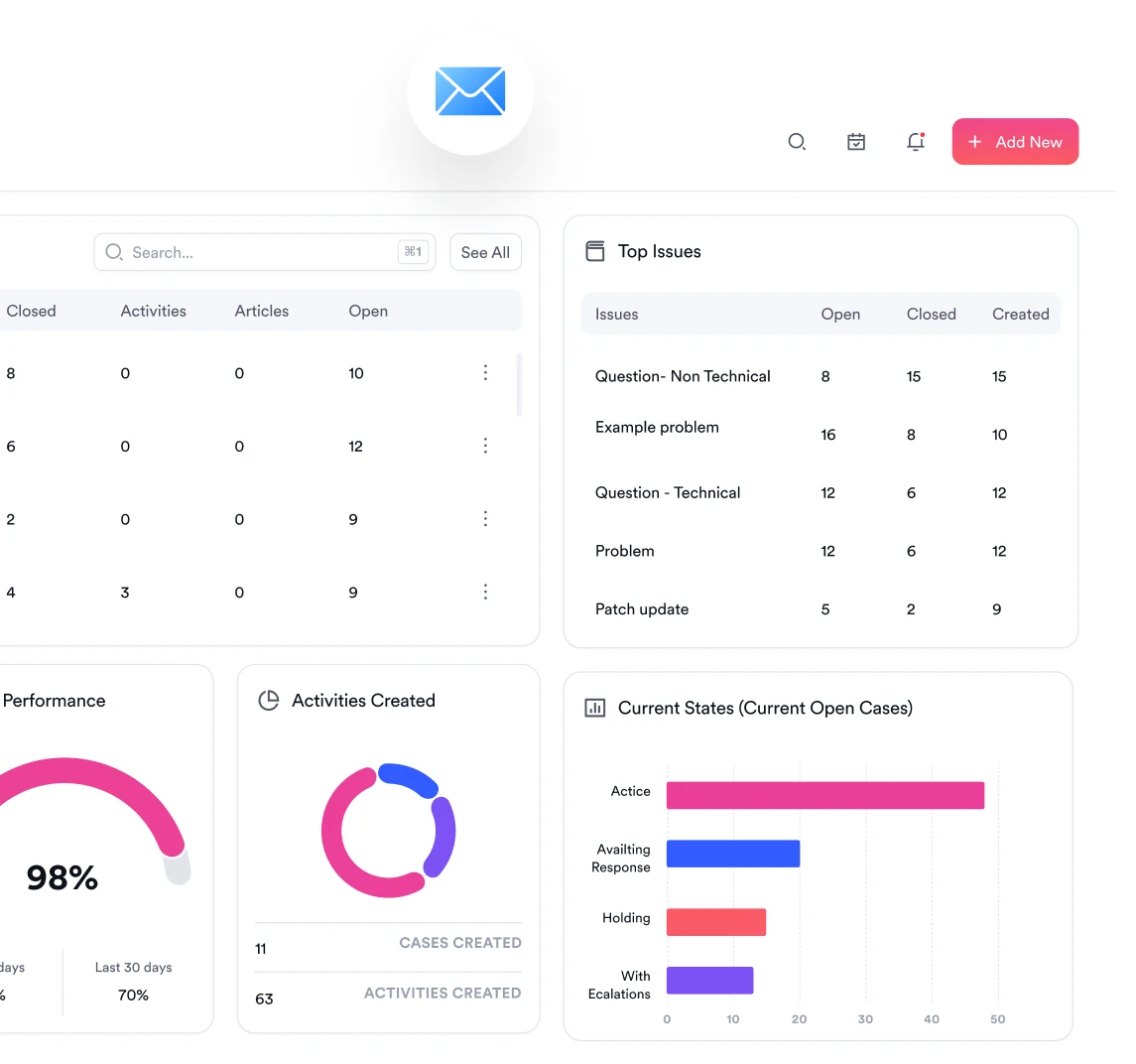Click the ACTIVITIES CREATED label

pos(442,993)
